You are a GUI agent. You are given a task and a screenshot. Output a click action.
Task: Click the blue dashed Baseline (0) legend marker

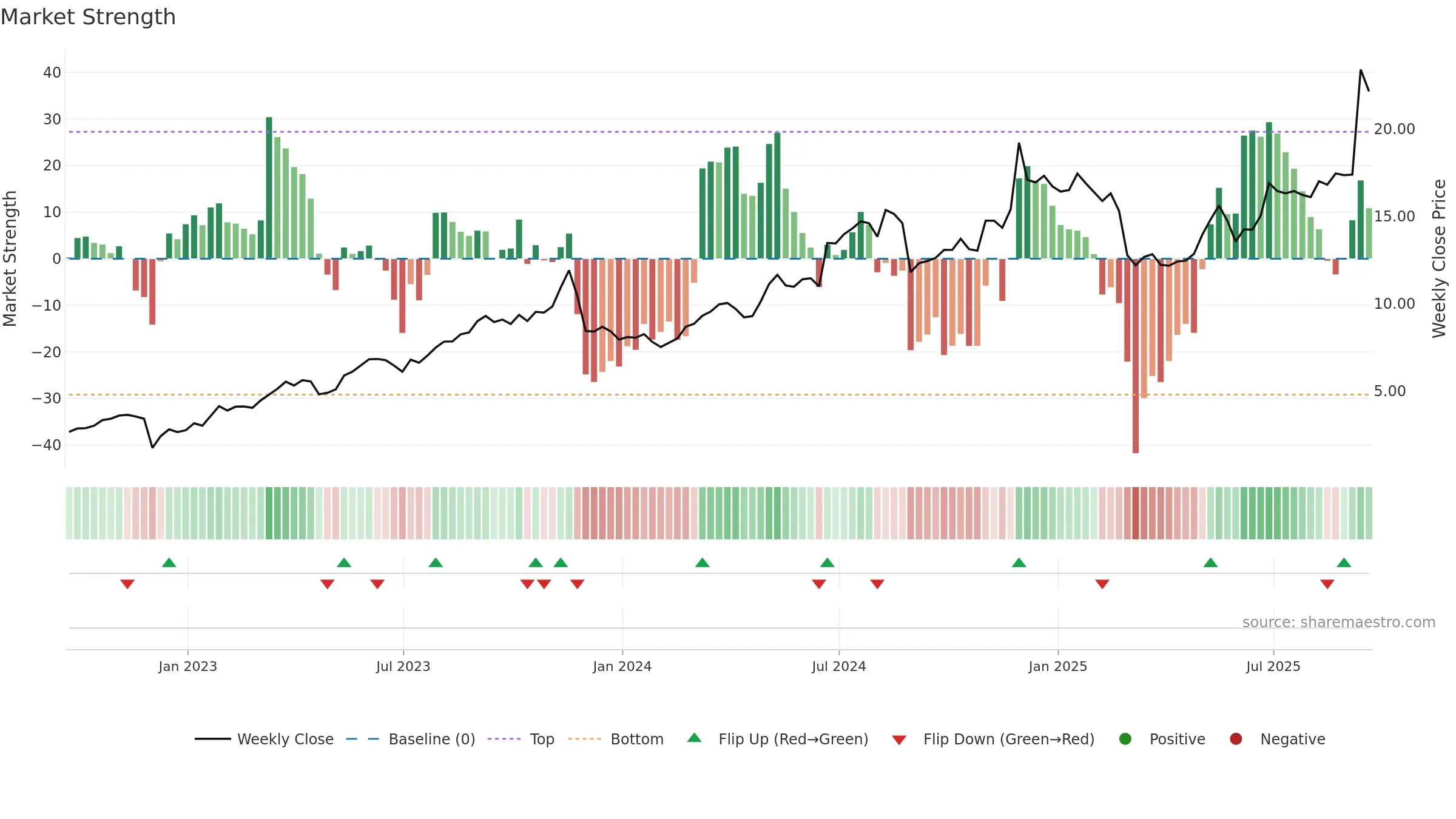point(363,739)
